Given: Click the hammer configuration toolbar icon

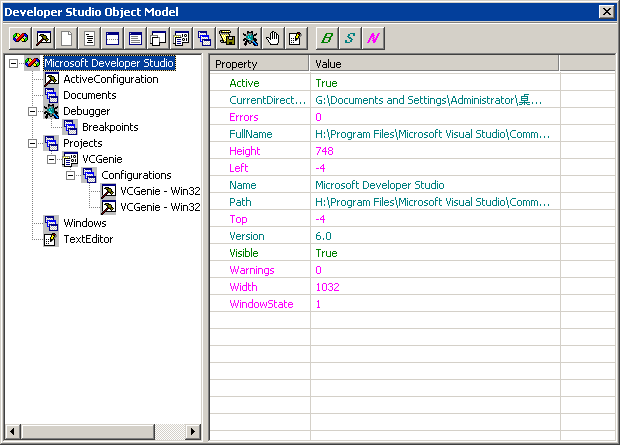Looking at the screenshot, I should (43, 38).
